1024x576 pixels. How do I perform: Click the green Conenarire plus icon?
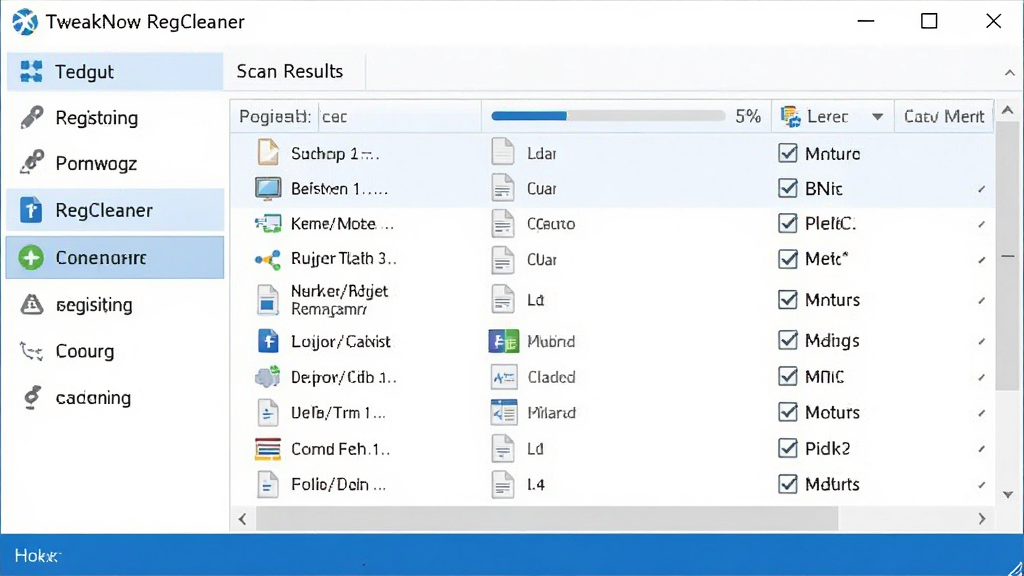pos(31,257)
